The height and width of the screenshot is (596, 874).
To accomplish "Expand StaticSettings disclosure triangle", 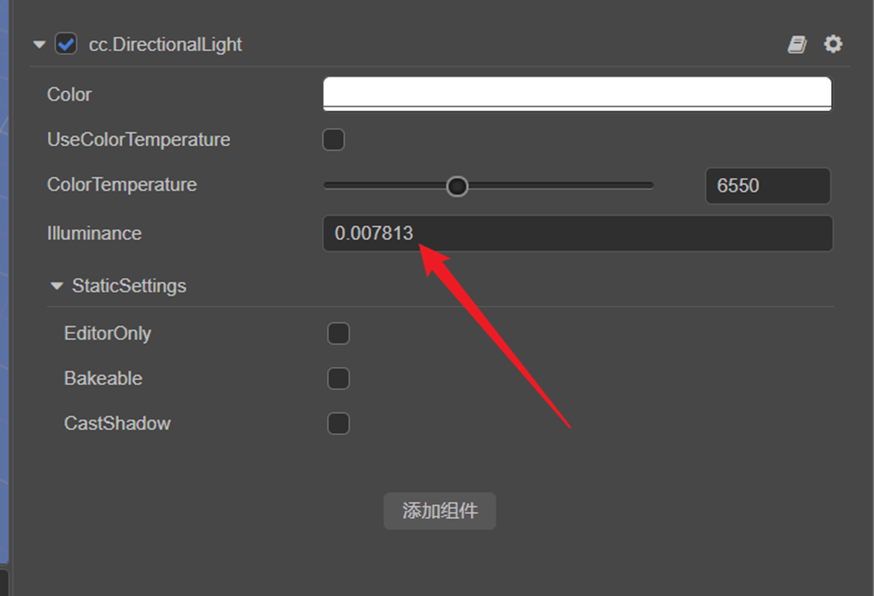I will tap(56, 285).
